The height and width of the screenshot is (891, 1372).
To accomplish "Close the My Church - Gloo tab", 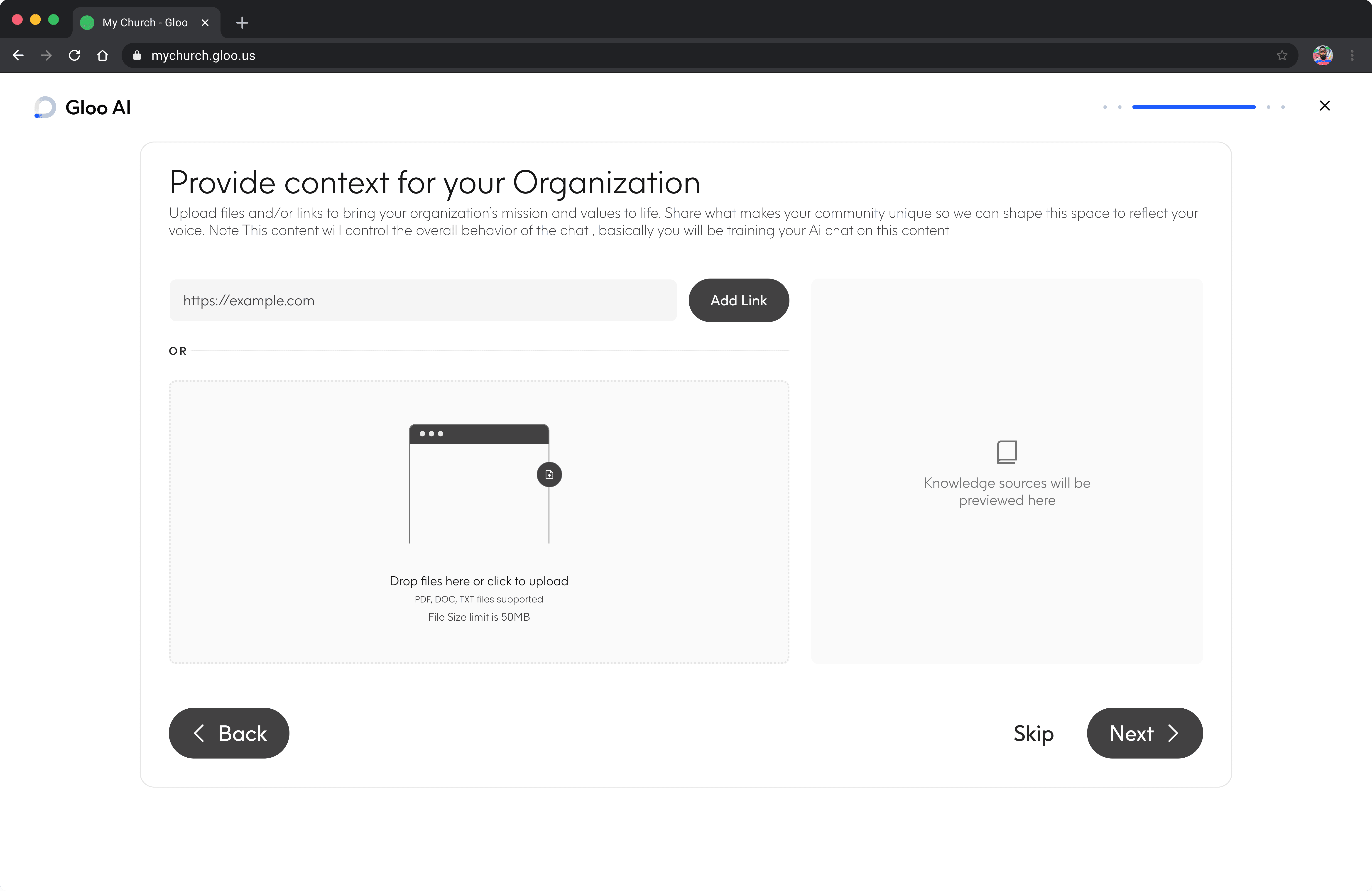I will [x=205, y=22].
